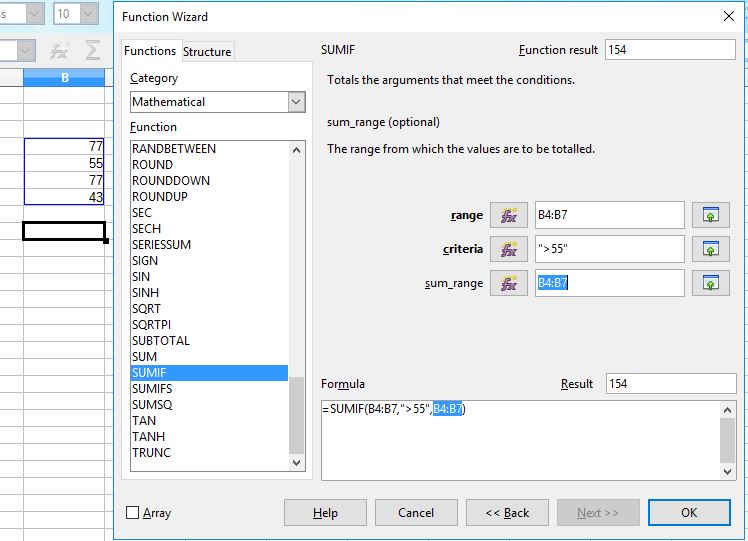
Task: Select SUMIFS in the function list
Action: [209, 388]
